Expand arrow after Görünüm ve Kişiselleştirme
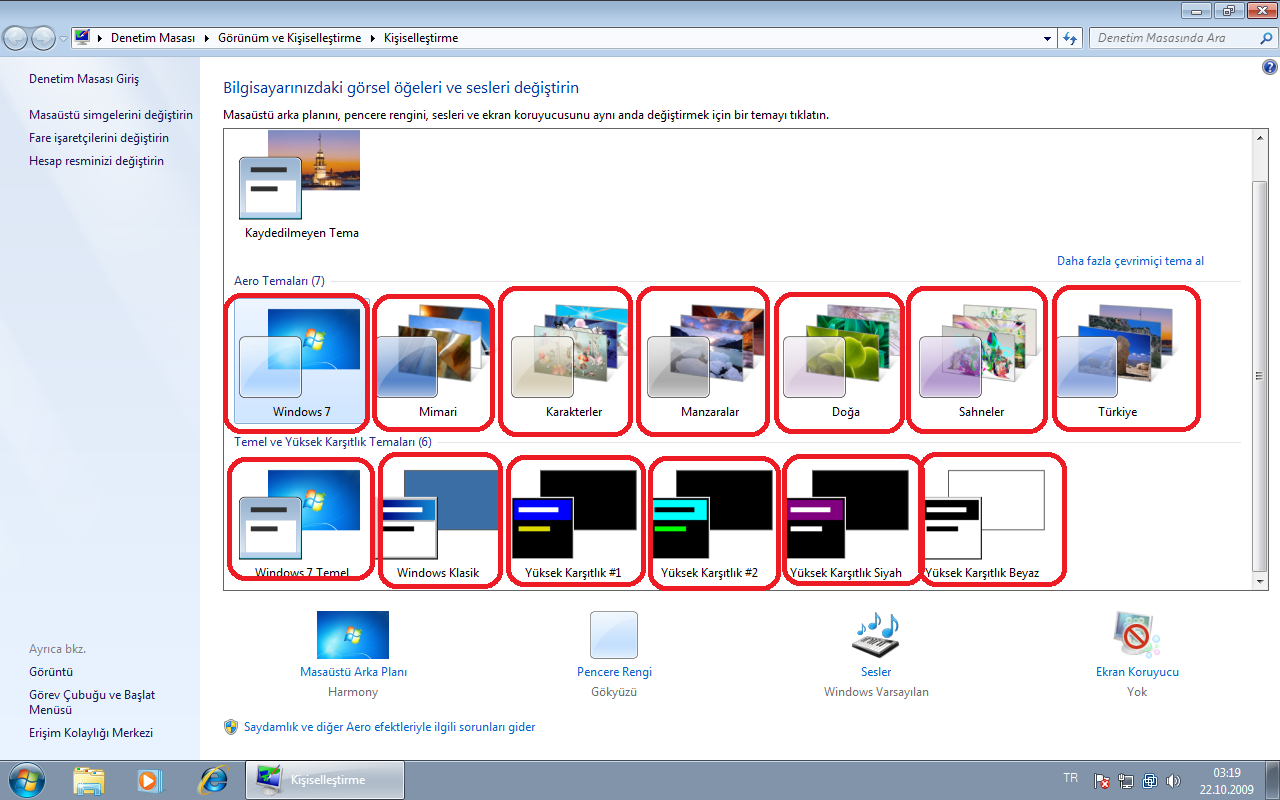 (374, 38)
